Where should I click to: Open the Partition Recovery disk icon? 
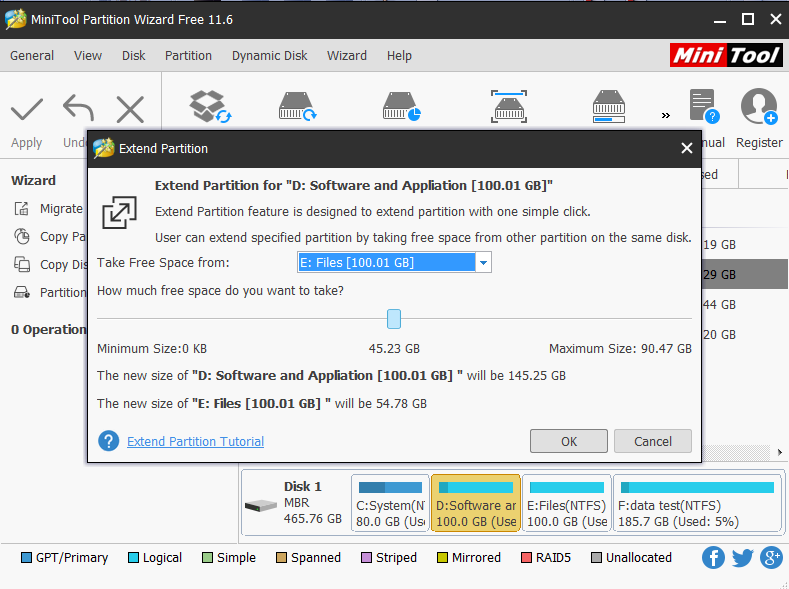point(297,106)
